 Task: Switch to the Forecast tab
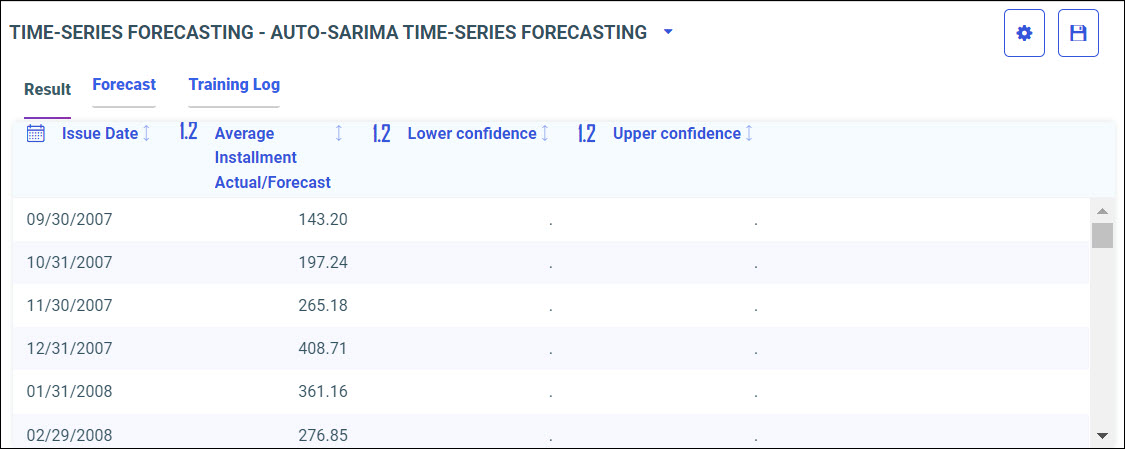pyautogui.click(x=124, y=85)
